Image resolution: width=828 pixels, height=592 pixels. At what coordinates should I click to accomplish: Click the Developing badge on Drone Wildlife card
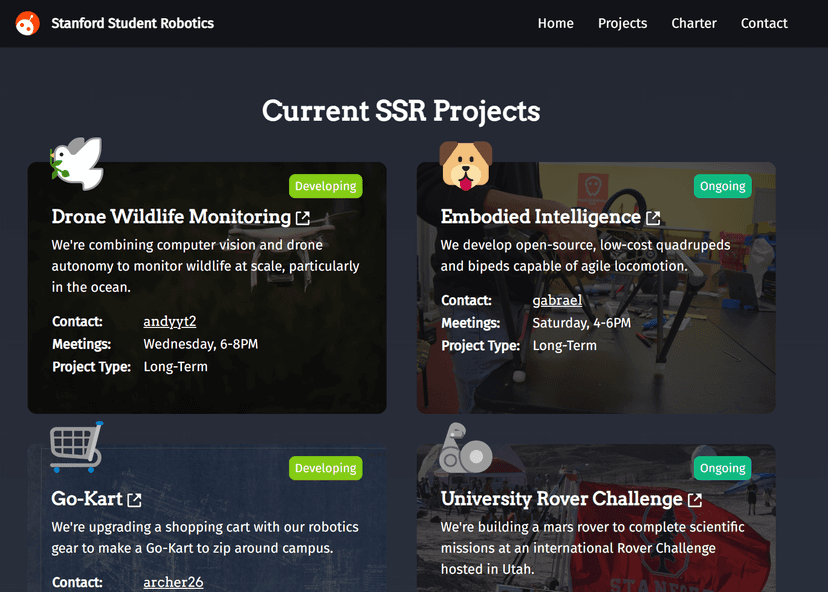click(326, 186)
